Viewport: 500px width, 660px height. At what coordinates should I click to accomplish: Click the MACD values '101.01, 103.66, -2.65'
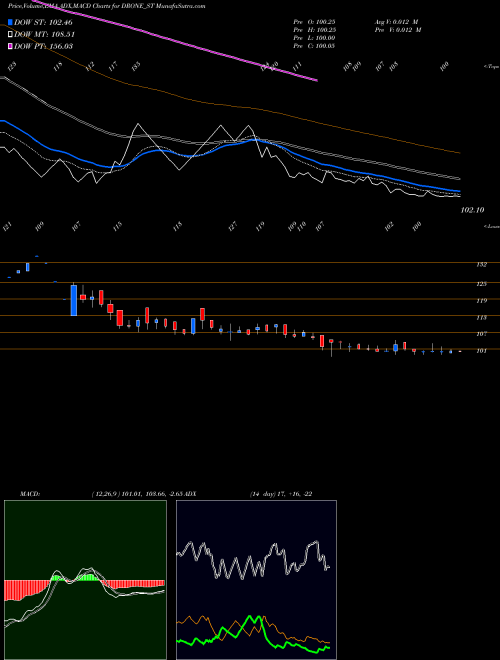pyautogui.click(x=154, y=494)
